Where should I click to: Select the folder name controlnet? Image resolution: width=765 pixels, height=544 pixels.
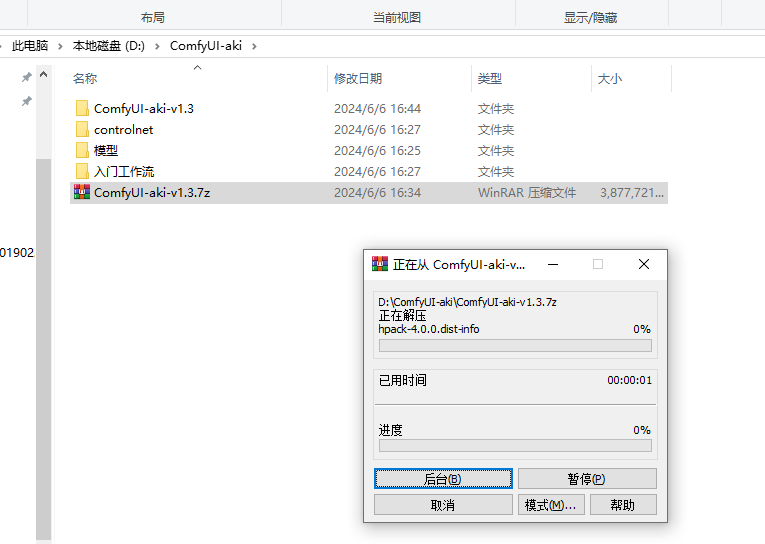click(123, 129)
